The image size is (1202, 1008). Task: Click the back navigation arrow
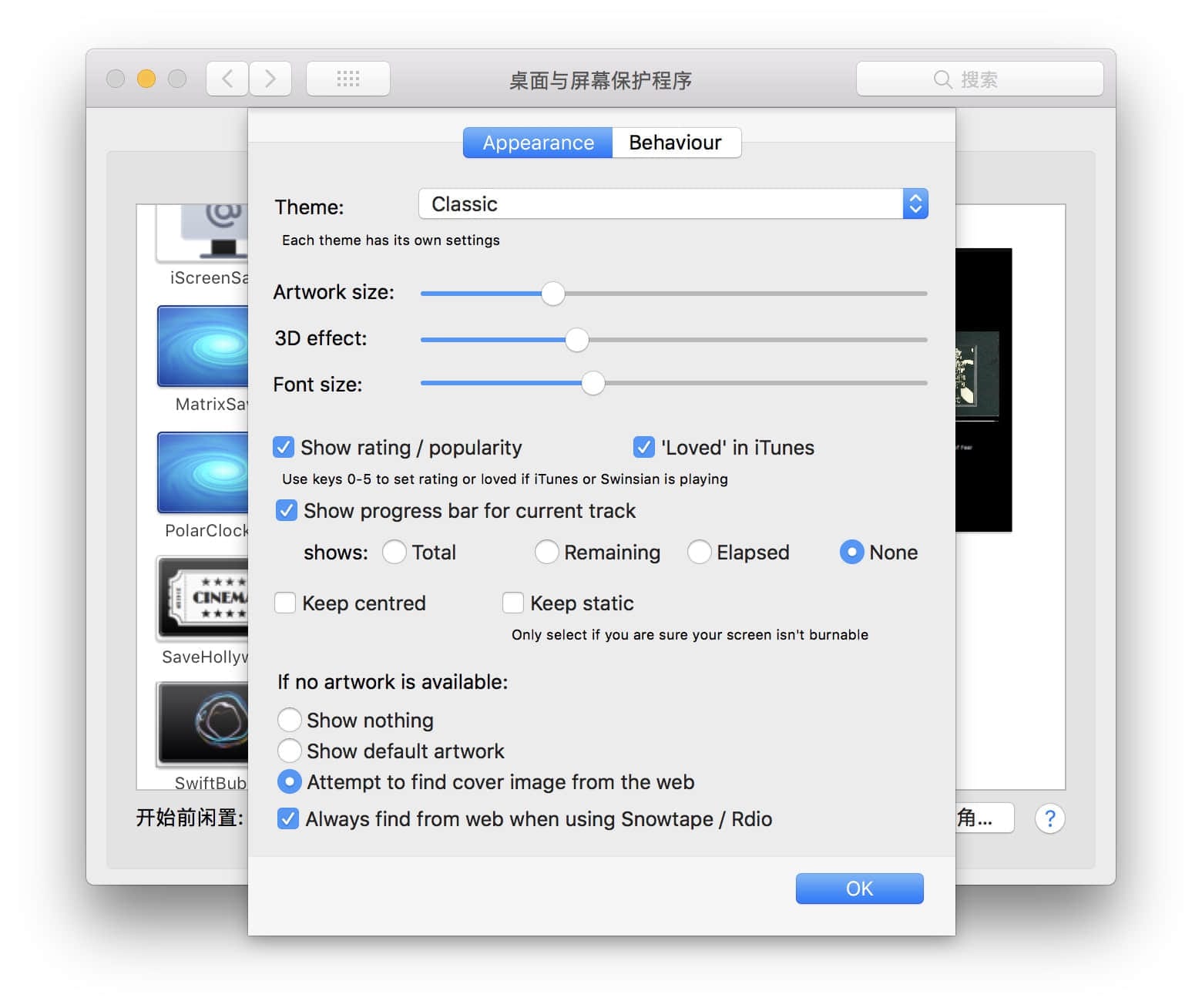click(227, 79)
